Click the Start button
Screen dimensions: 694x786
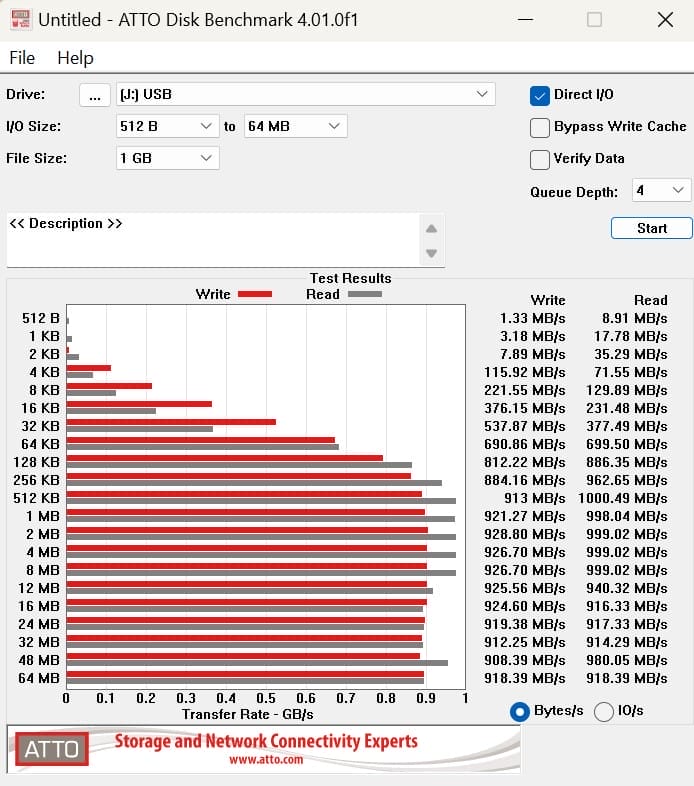pyautogui.click(x=651, y=229)
